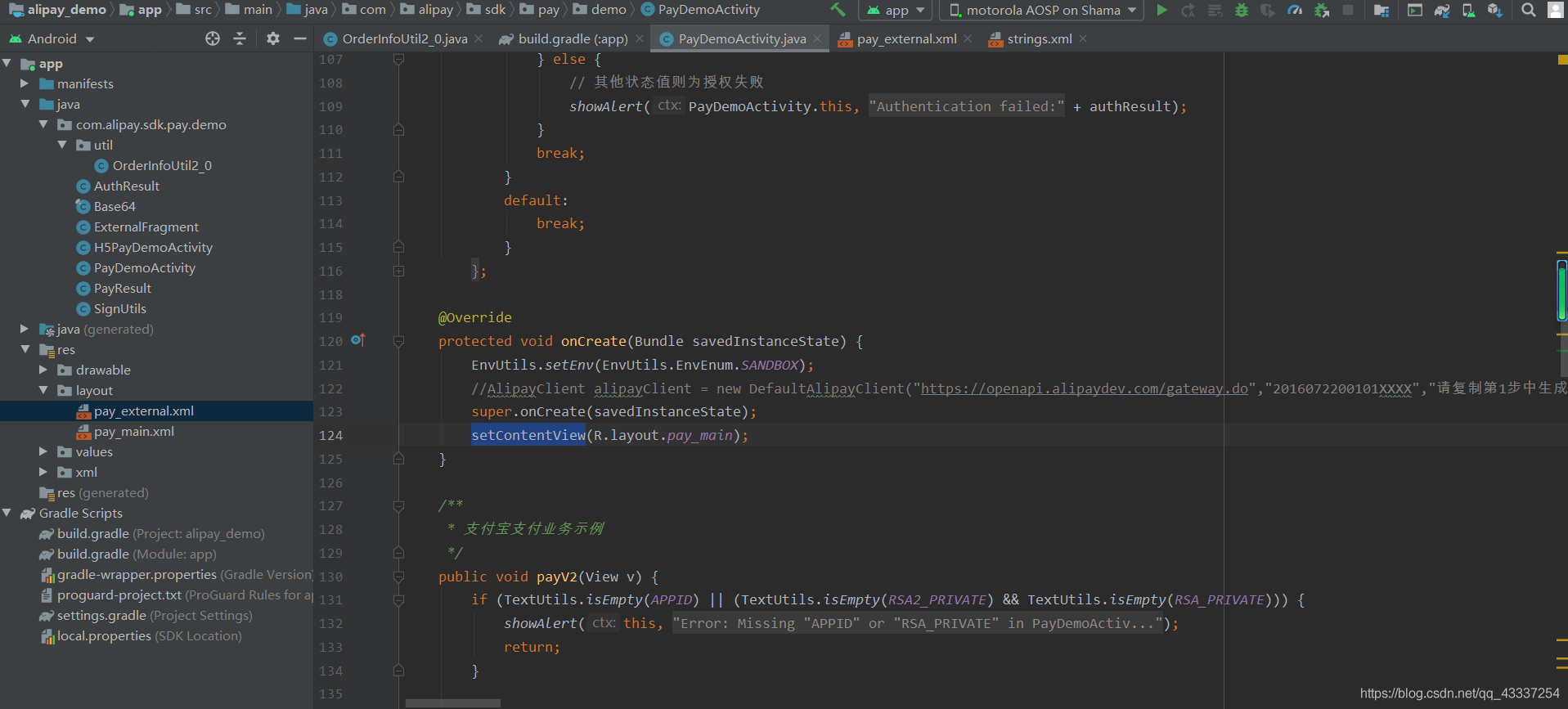Expand the values folder
The image size is (1568, 709).
tap(43, 451)
